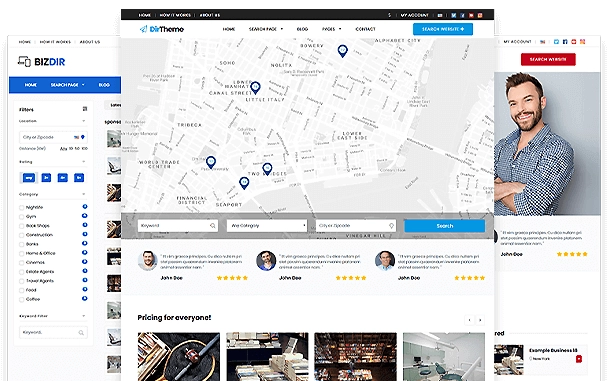Click the DirTheme logo
Image resolution: width=612 pixels, height=381 pixels.
pos(162,29)
